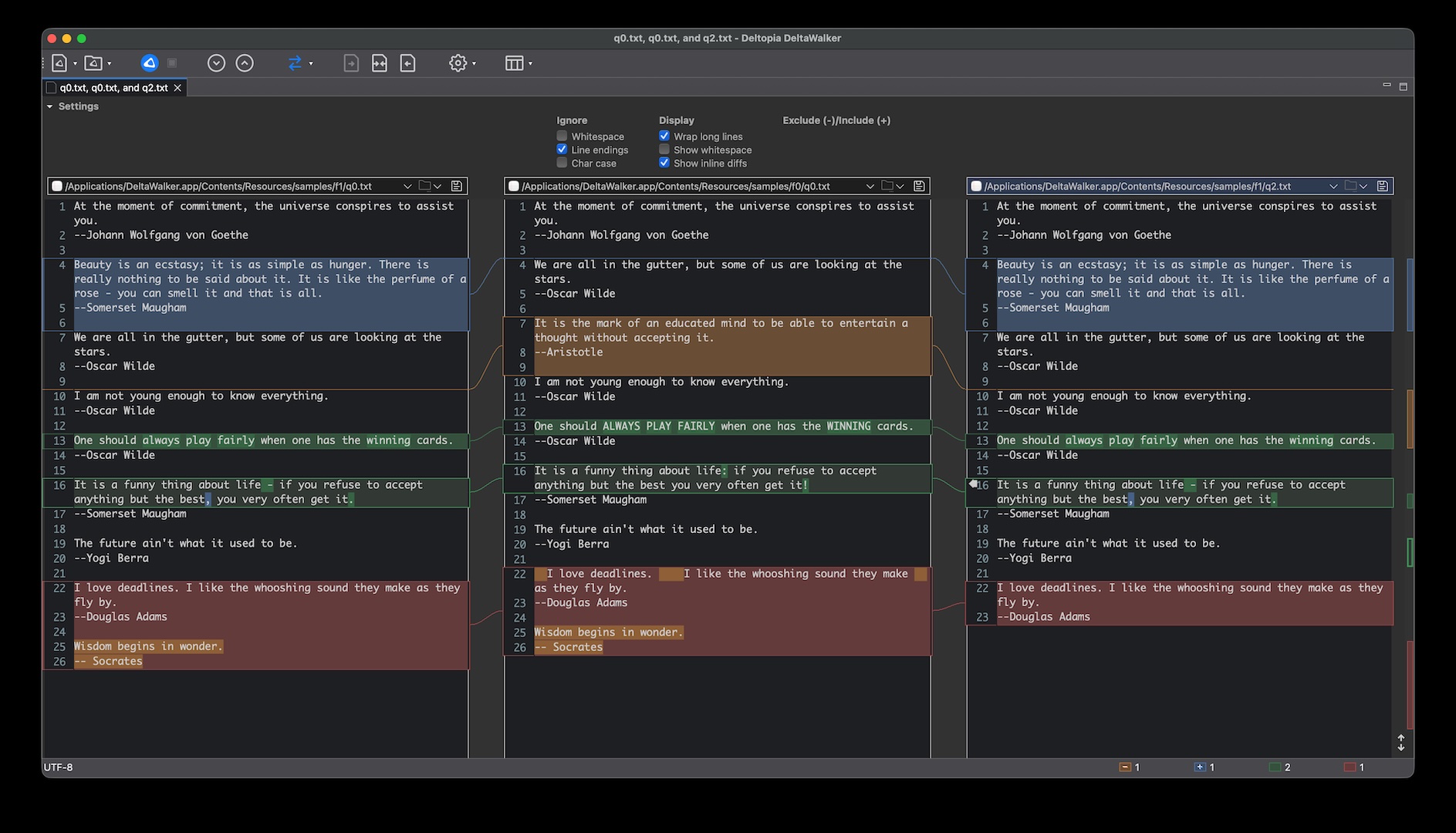This screenshot has width=1456, height=833.
Task: Click the middle pane f0/q0.txt path field
Action: pos(691,186)
